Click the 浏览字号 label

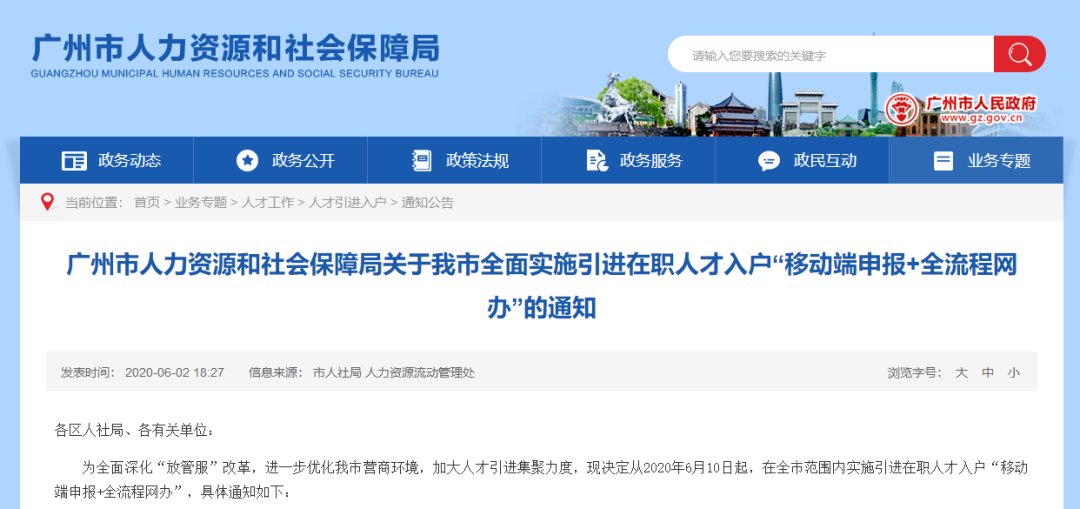[915, 373]
